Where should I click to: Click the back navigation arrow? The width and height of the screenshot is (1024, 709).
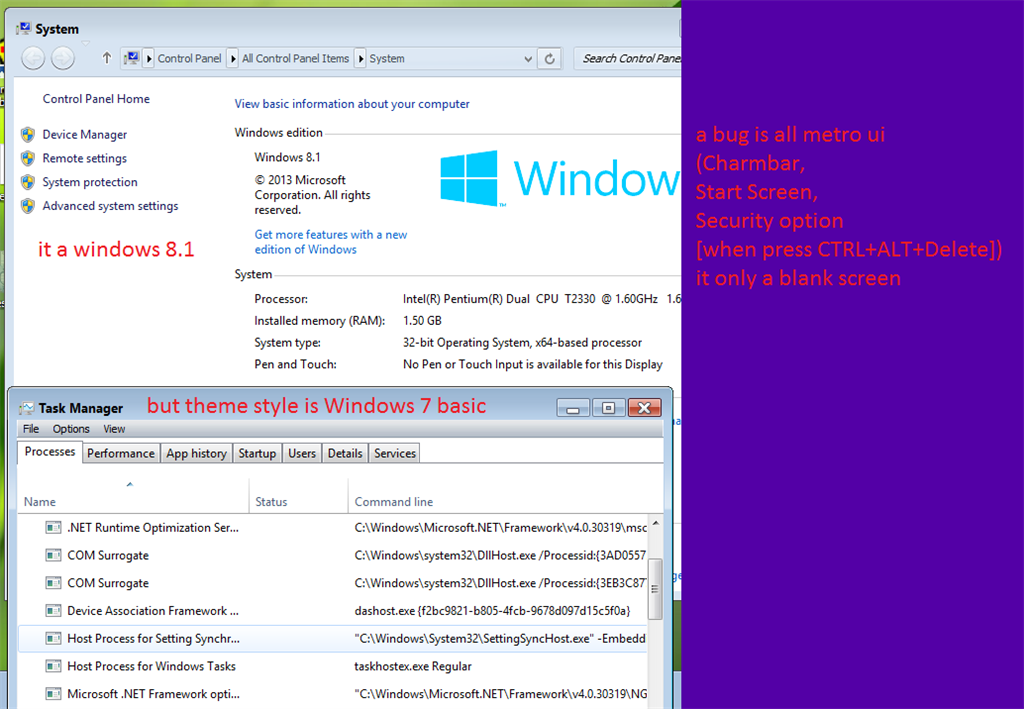[x=32, y=58]
